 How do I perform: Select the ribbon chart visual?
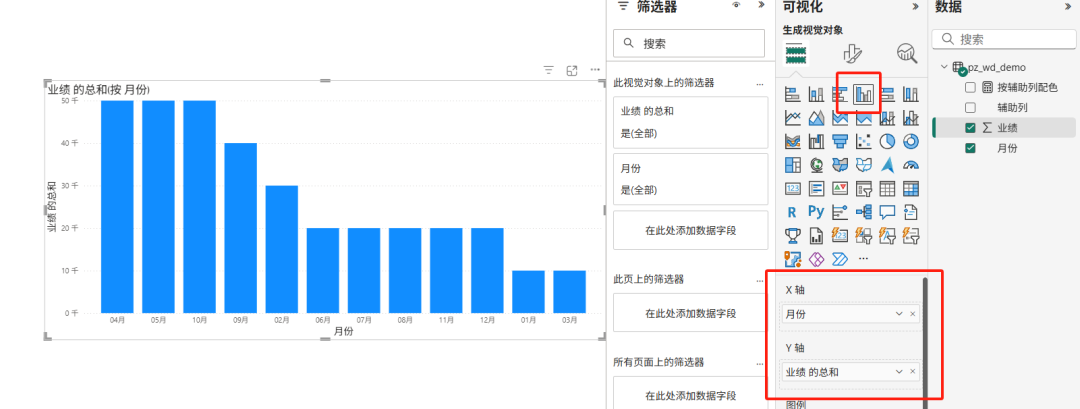tap(793, 142)
